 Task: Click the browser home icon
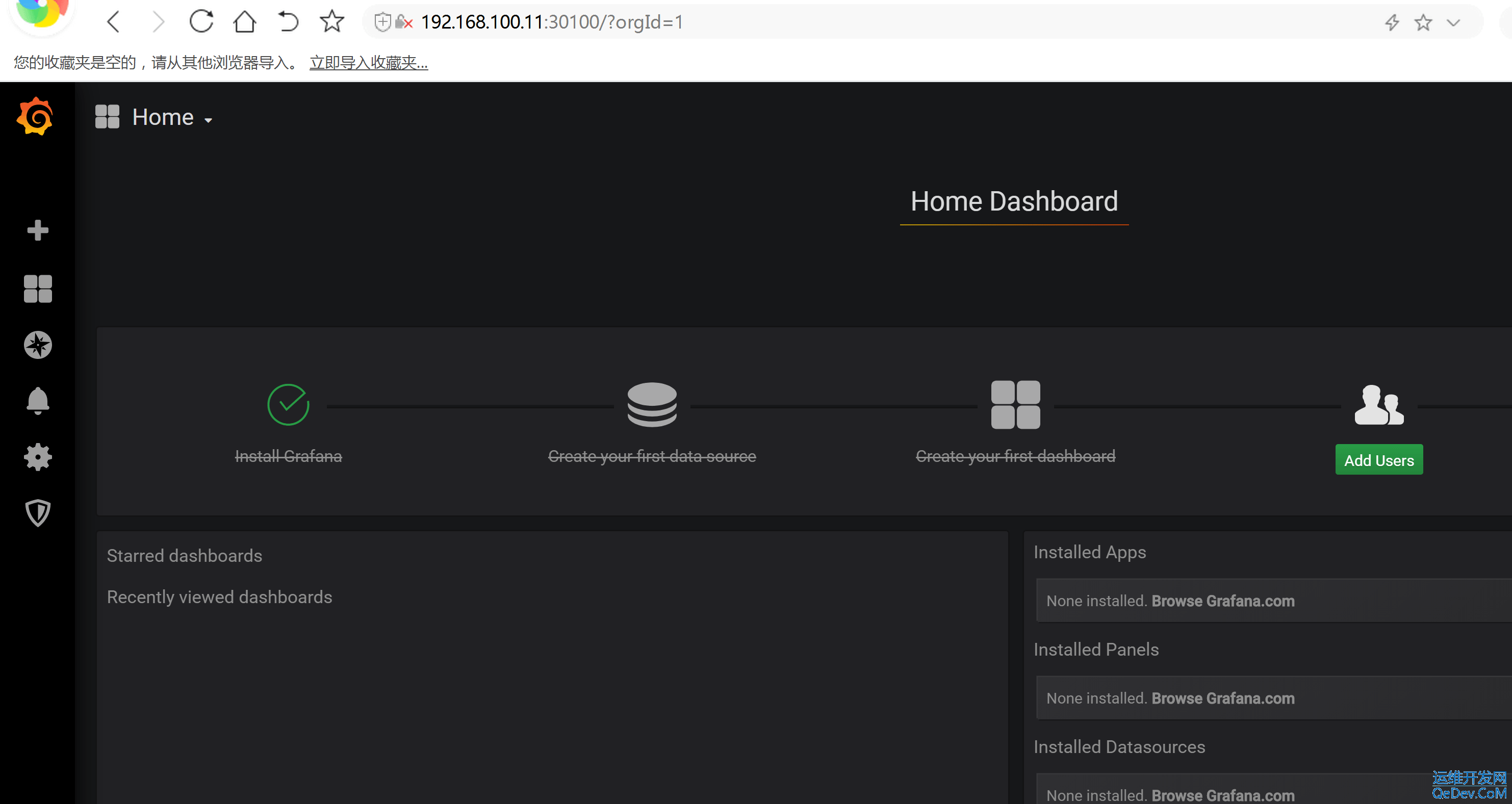pos(245,22)
